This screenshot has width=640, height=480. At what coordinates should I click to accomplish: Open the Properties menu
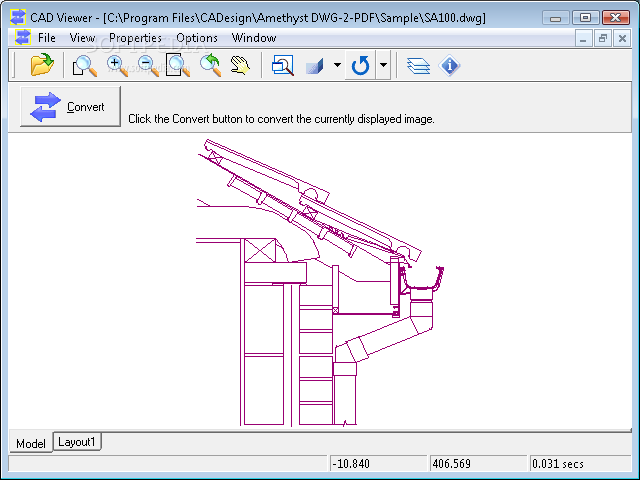pos(135,38)
